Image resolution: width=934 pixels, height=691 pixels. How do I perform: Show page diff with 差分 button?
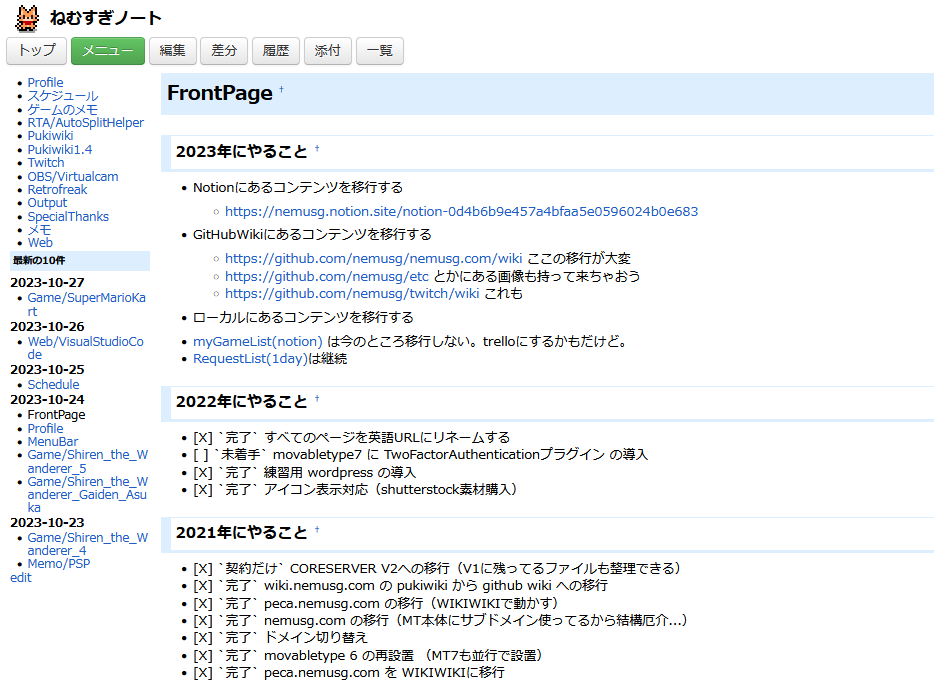tap(224, 51)
